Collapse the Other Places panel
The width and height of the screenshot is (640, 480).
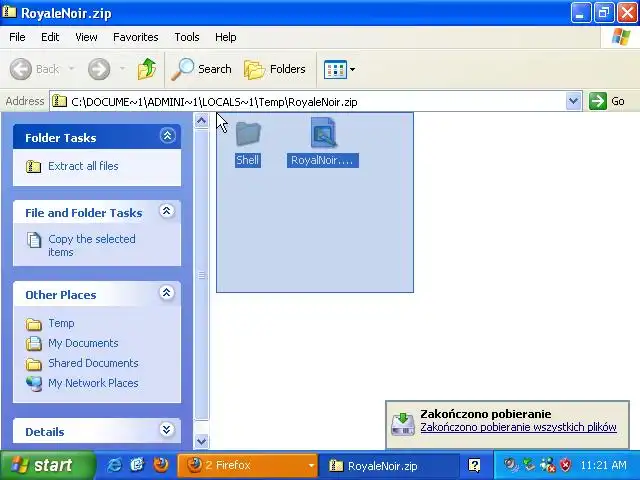pyautogui.click(x=167, y=293)
